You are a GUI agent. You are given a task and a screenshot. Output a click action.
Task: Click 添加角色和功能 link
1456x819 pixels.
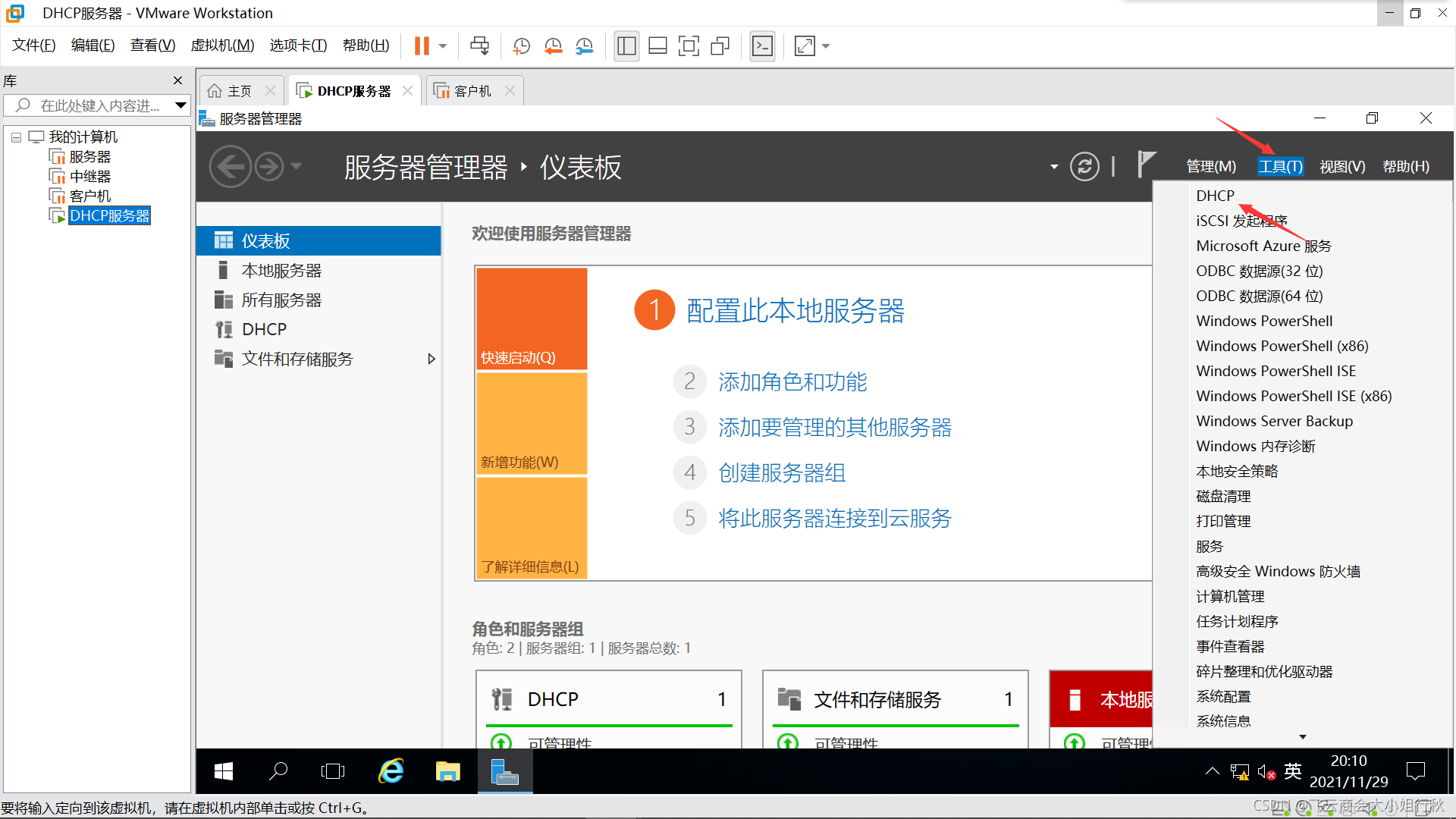(792, 381)
